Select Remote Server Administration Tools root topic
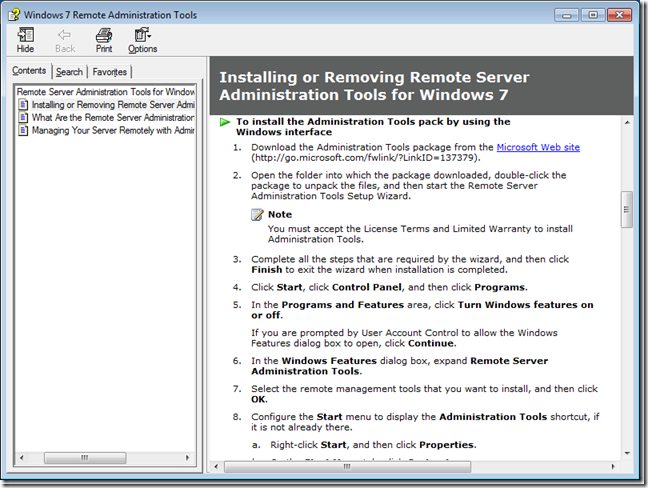 pyautogui.click(x=105, y=92)
